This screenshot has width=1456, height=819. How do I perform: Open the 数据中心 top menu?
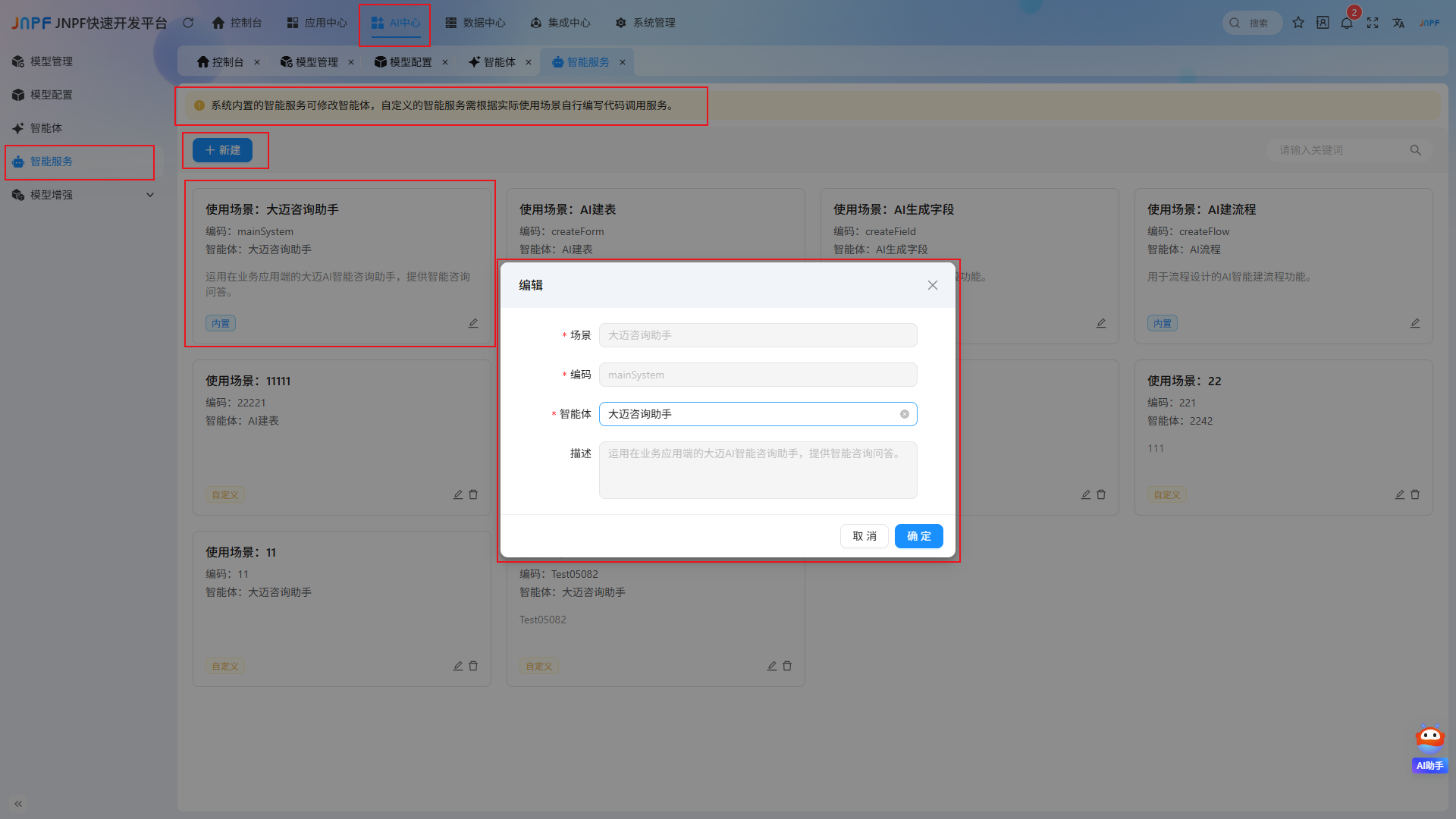pos(475,23)
